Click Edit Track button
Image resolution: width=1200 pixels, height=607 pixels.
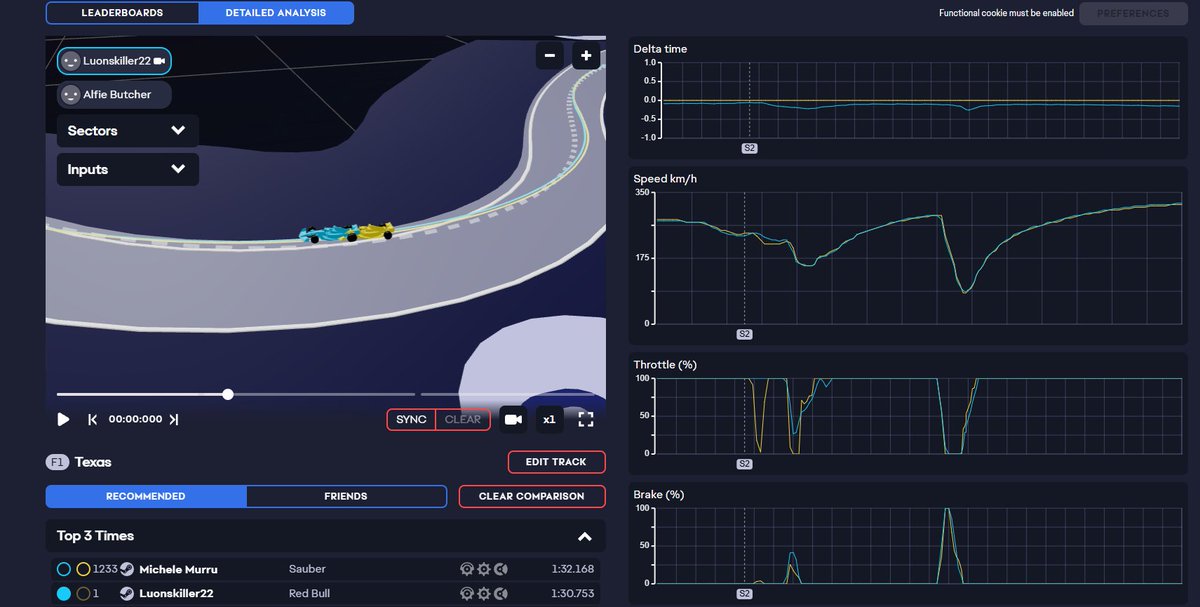coord(557,462)
